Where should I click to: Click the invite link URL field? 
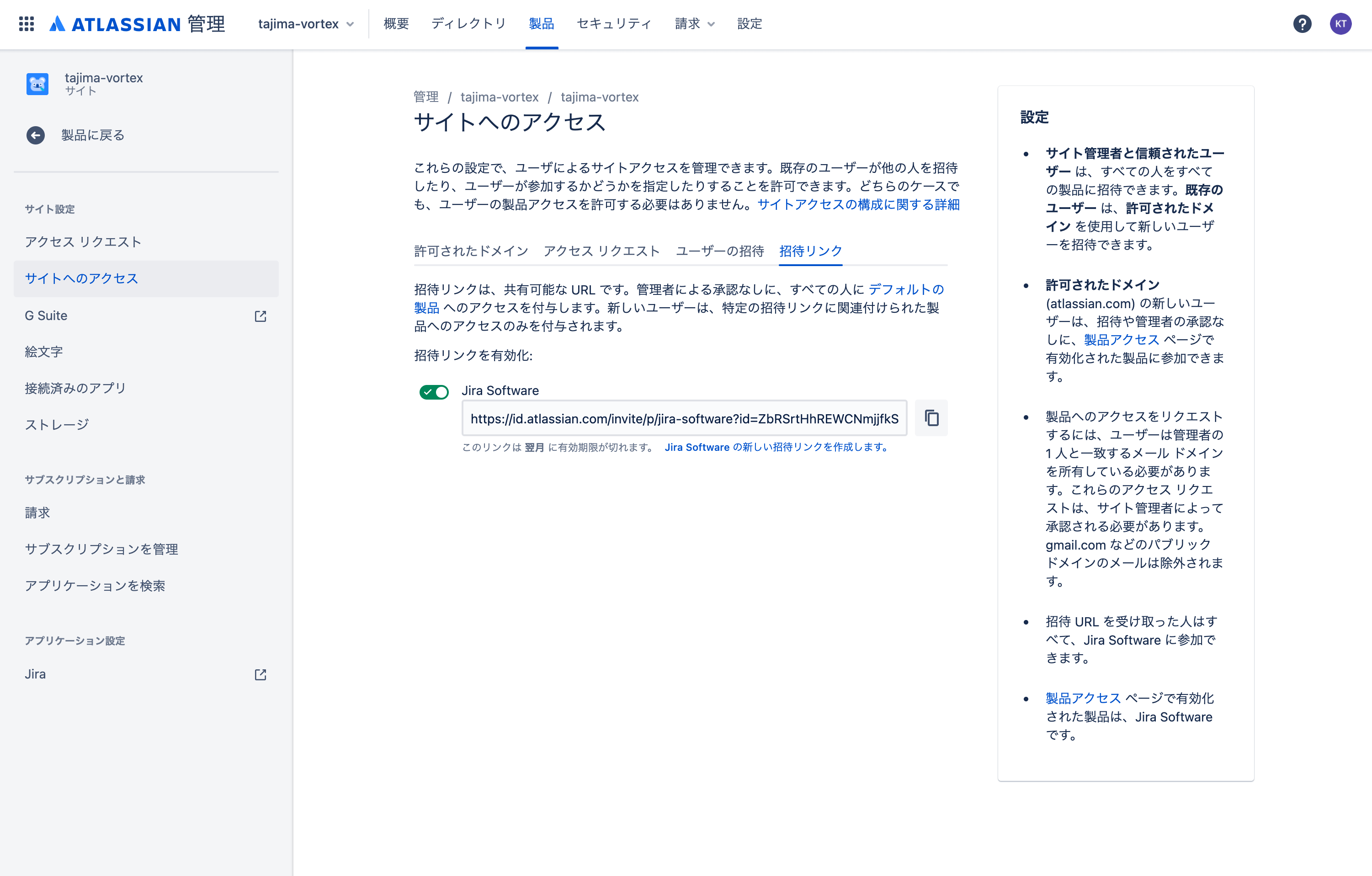[684, 418]
